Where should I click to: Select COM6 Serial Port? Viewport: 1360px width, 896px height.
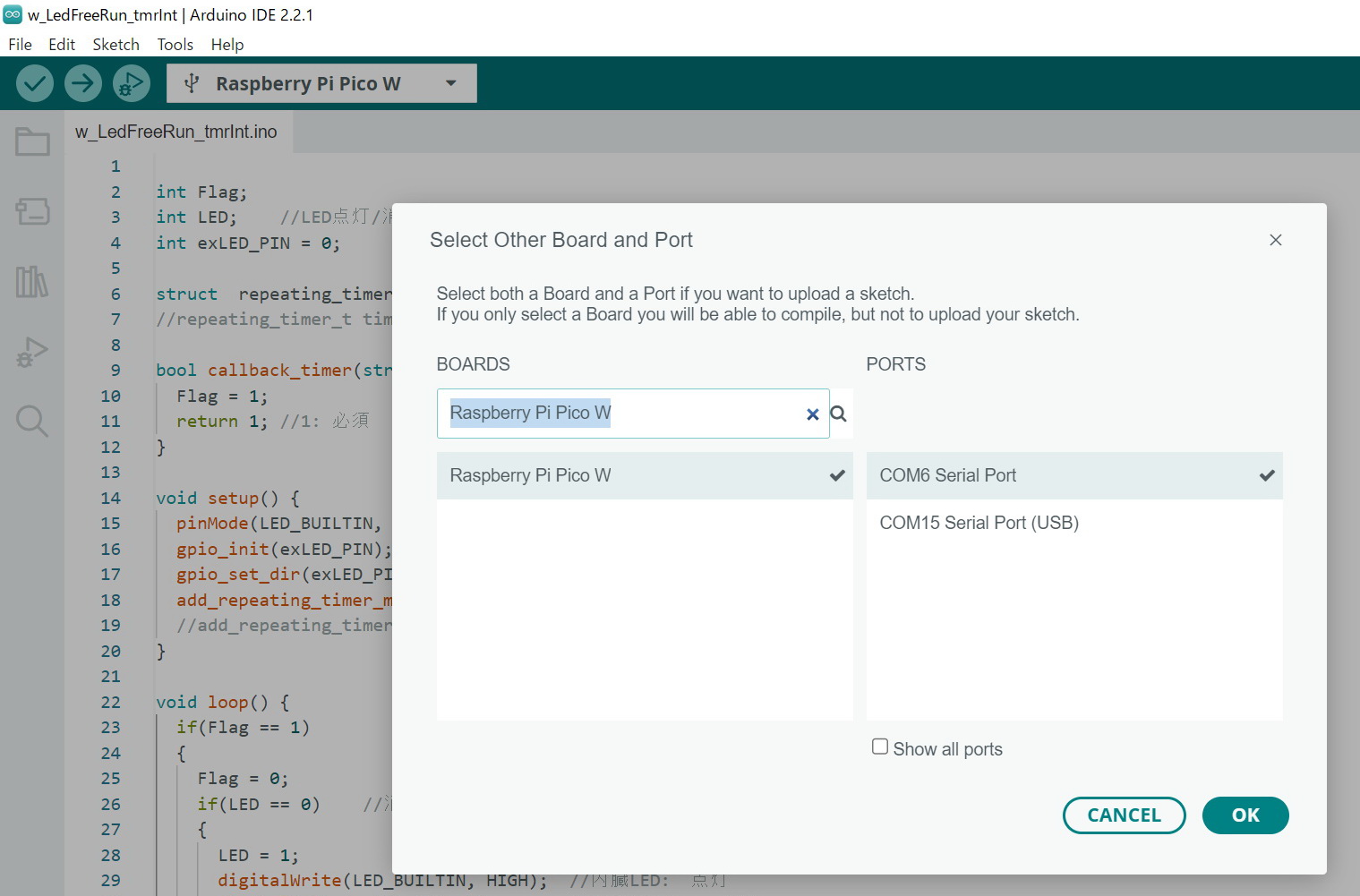1074,475
